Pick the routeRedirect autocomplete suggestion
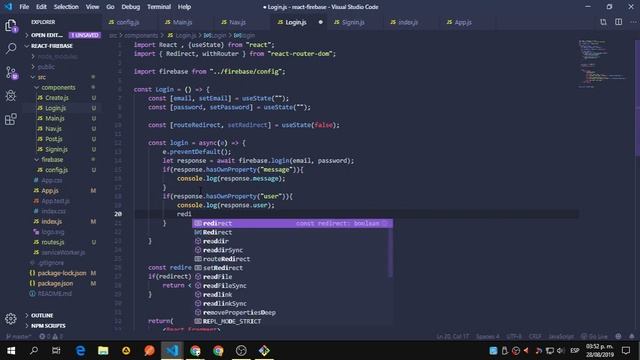Viewport: 640px width, 360px height. coord(226,259)
